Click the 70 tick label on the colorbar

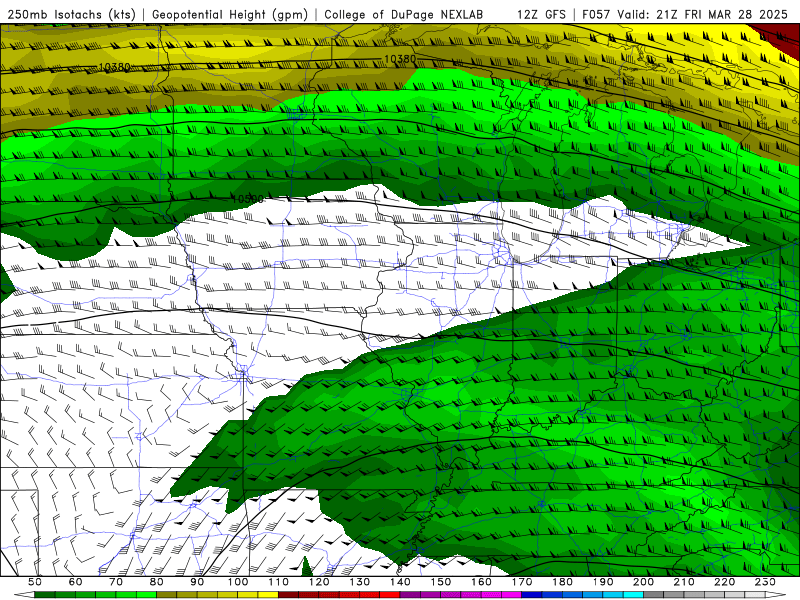pyautogui.click(x=116, y=582)
